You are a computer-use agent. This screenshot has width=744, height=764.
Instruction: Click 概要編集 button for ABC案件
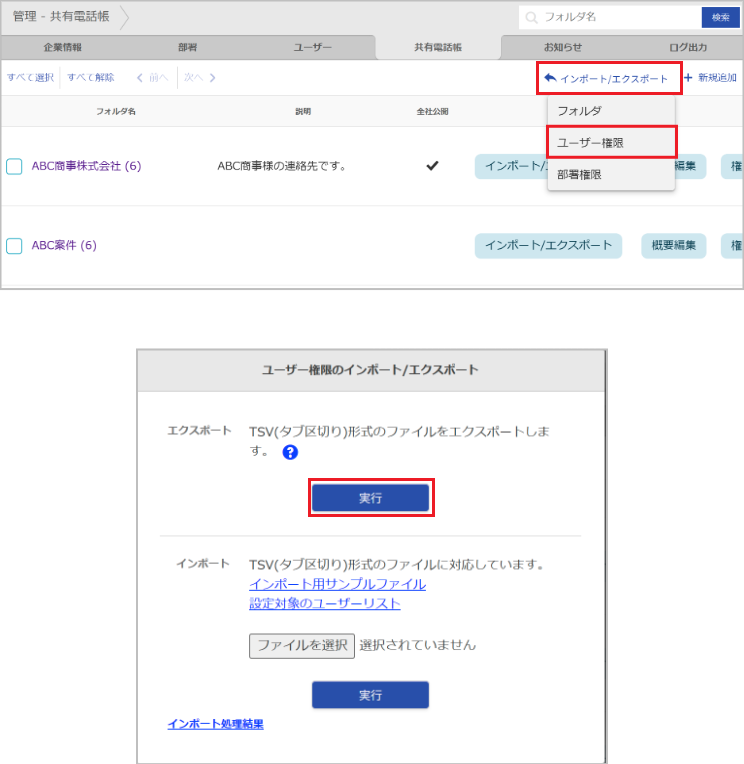pyautogui.click(x=673, y=246)
